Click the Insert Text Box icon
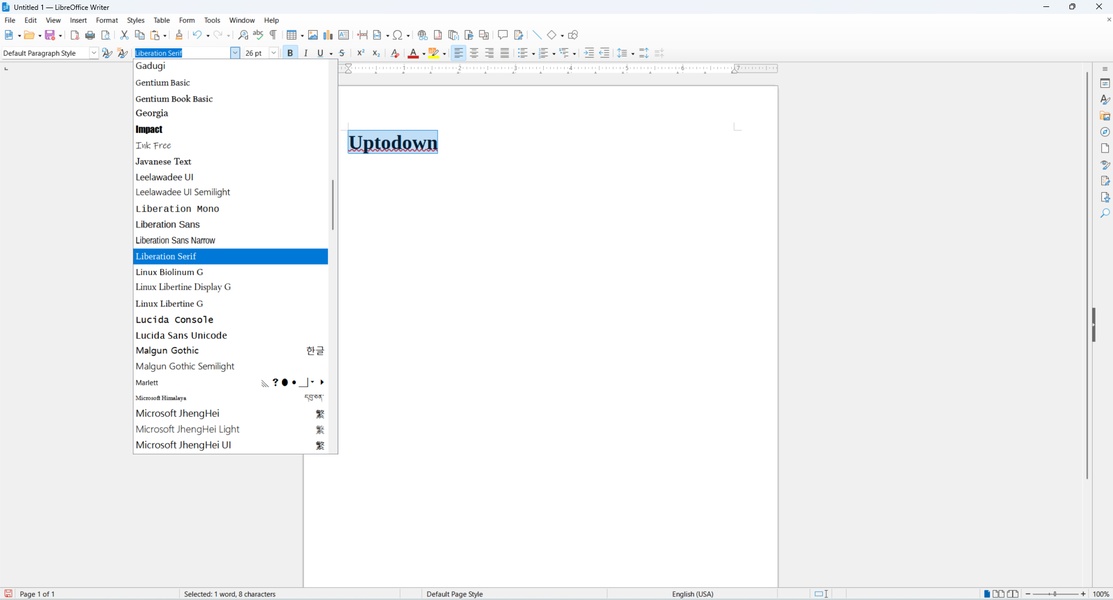Screen dimensions: 1113x600 coord(344,35)
